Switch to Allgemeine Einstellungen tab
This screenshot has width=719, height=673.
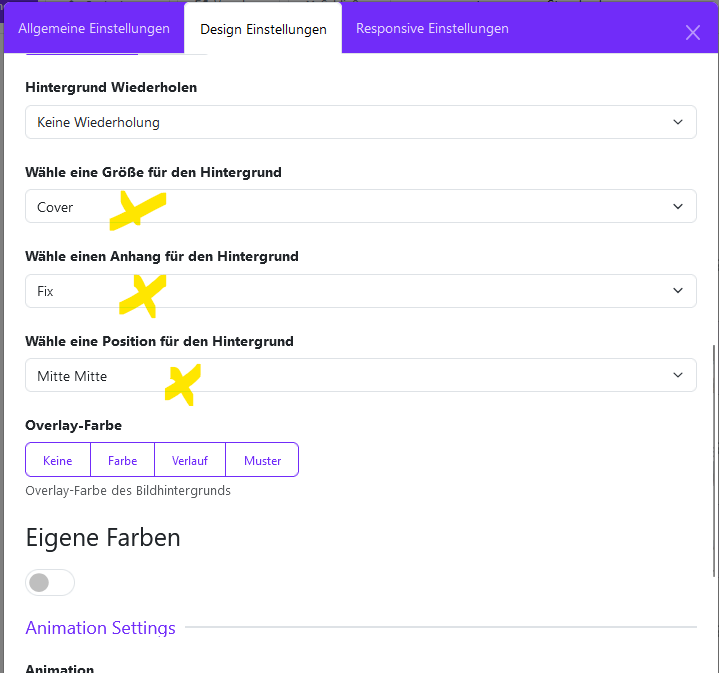coord(94,29)
